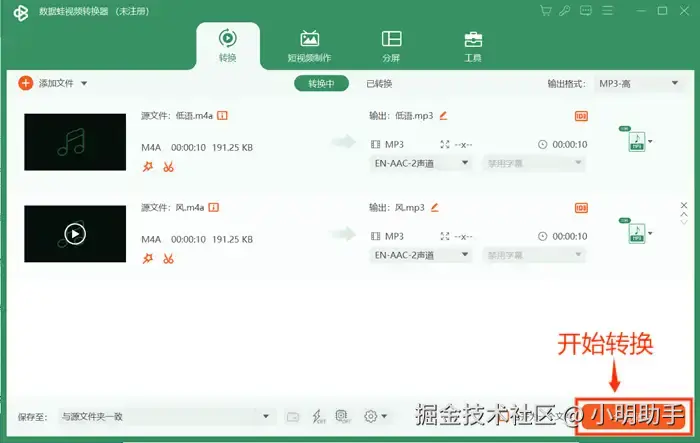Open enhance effects for 风.m4a

click(148, 259)
